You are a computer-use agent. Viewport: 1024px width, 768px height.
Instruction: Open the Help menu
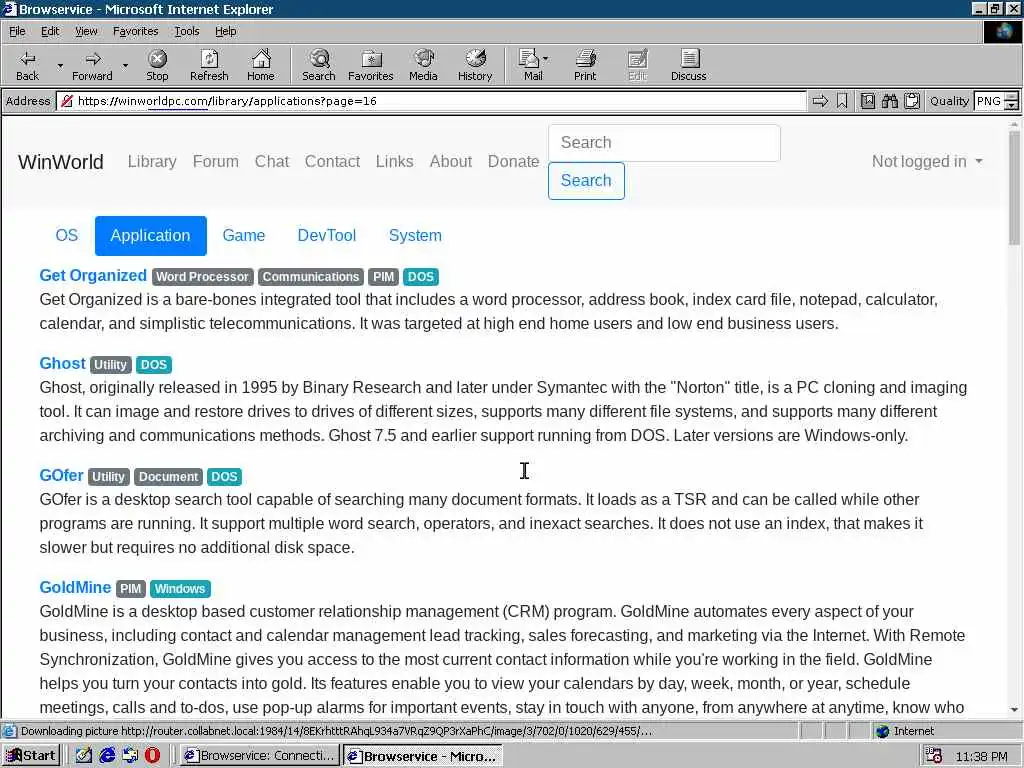225,31
